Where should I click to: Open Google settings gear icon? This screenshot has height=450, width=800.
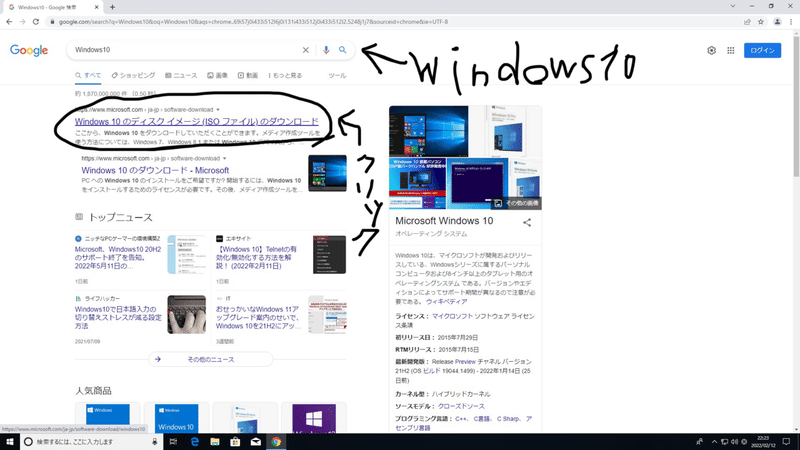tap(711, 51)
